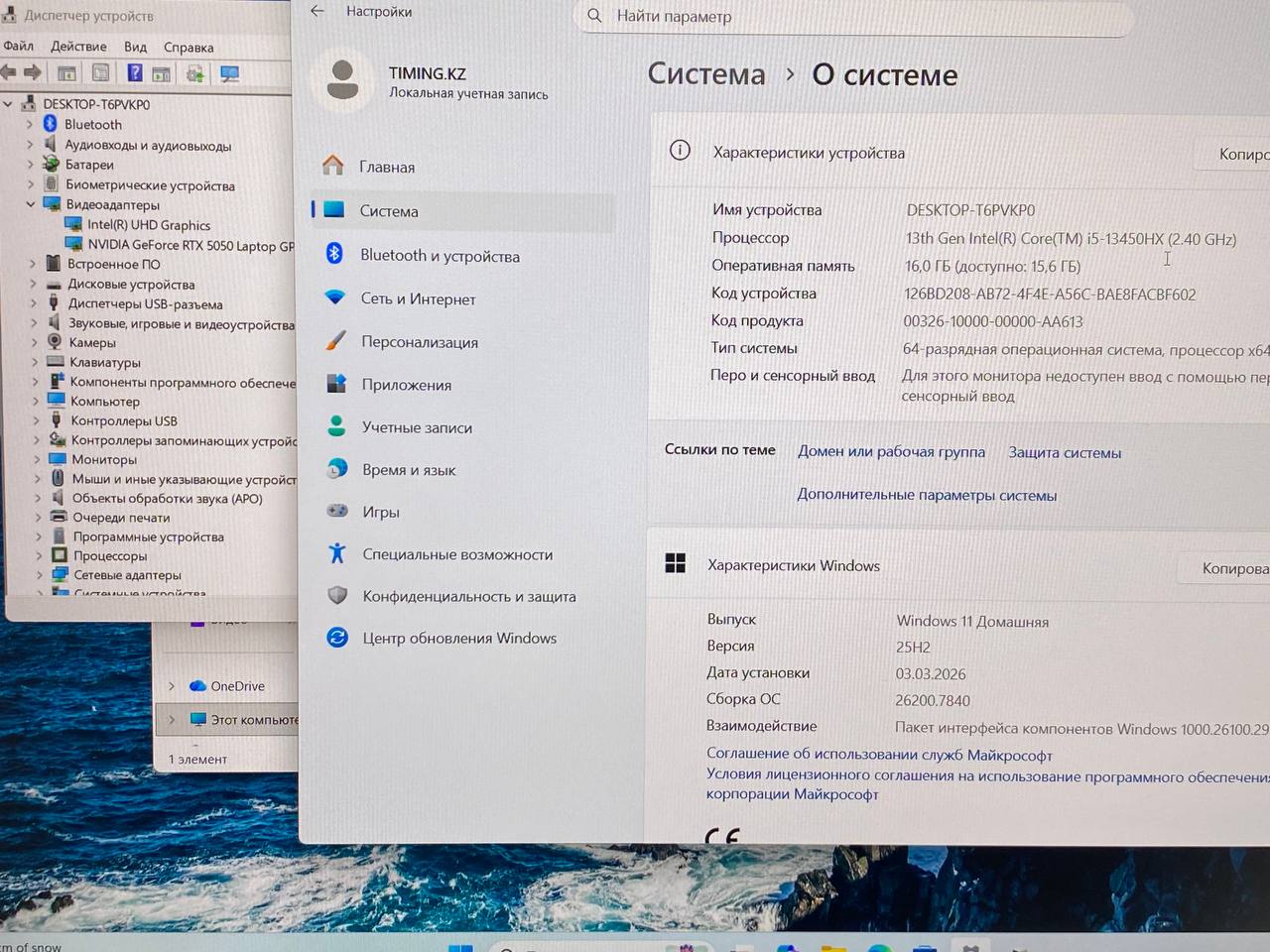Viewport: 1270px width, 952px height.
Task: Select the Bluetooth device category icon in Device Manager
Action: 50,124
